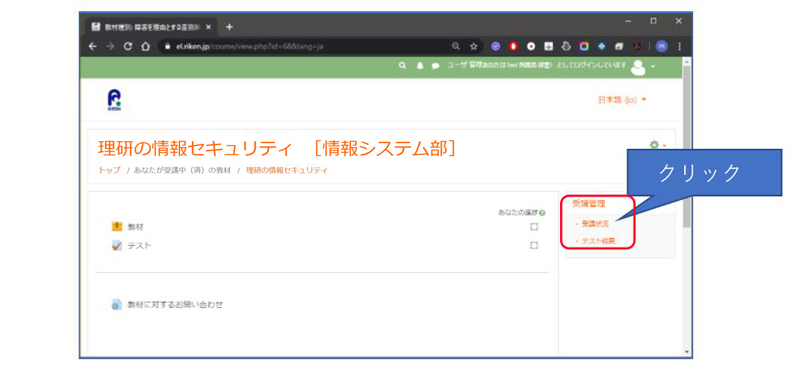The image size is (789, 374).
Task: Close the current browser tab
Action: tap(208, 27)
